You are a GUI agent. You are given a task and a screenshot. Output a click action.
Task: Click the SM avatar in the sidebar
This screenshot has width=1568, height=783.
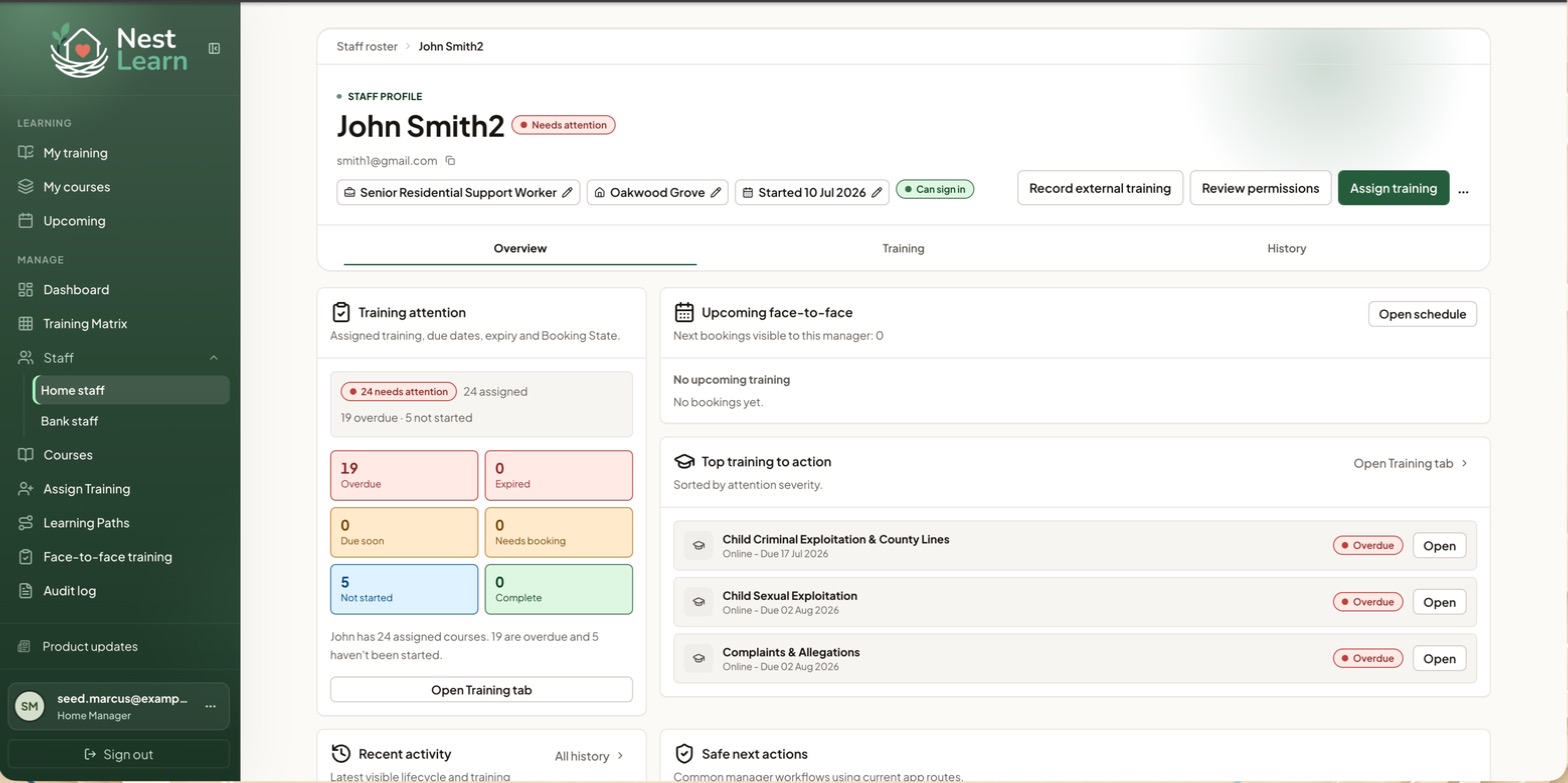point(30,706)
